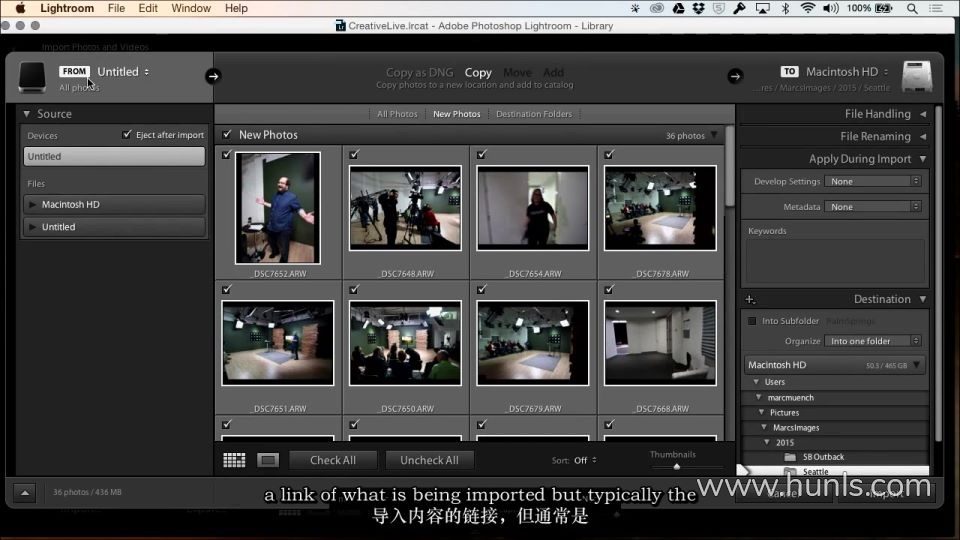Choose Copy as DNG import mode
This screenshot has width=960, height=540.
tap(419, 72)
